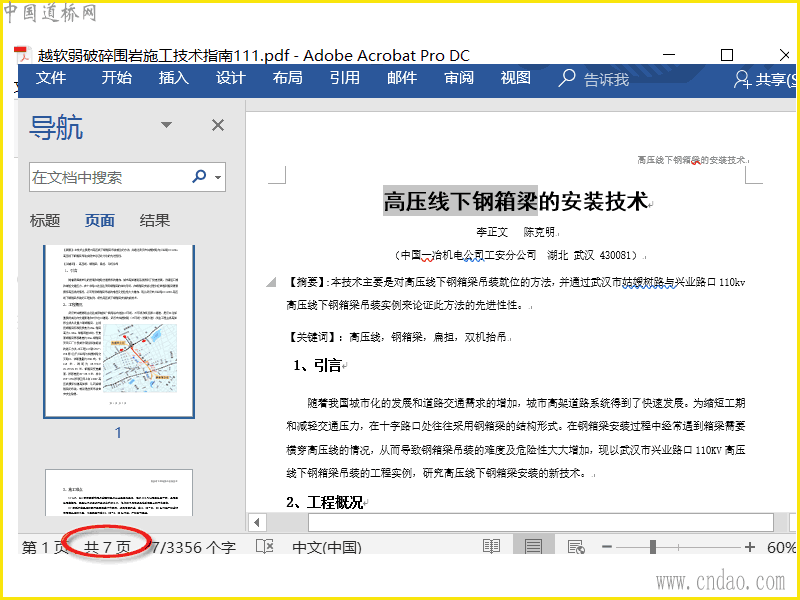Screen dimensions: 800x600
Task: Select page 1 thumbnail in navigation pane
Action: click(118, 331)
